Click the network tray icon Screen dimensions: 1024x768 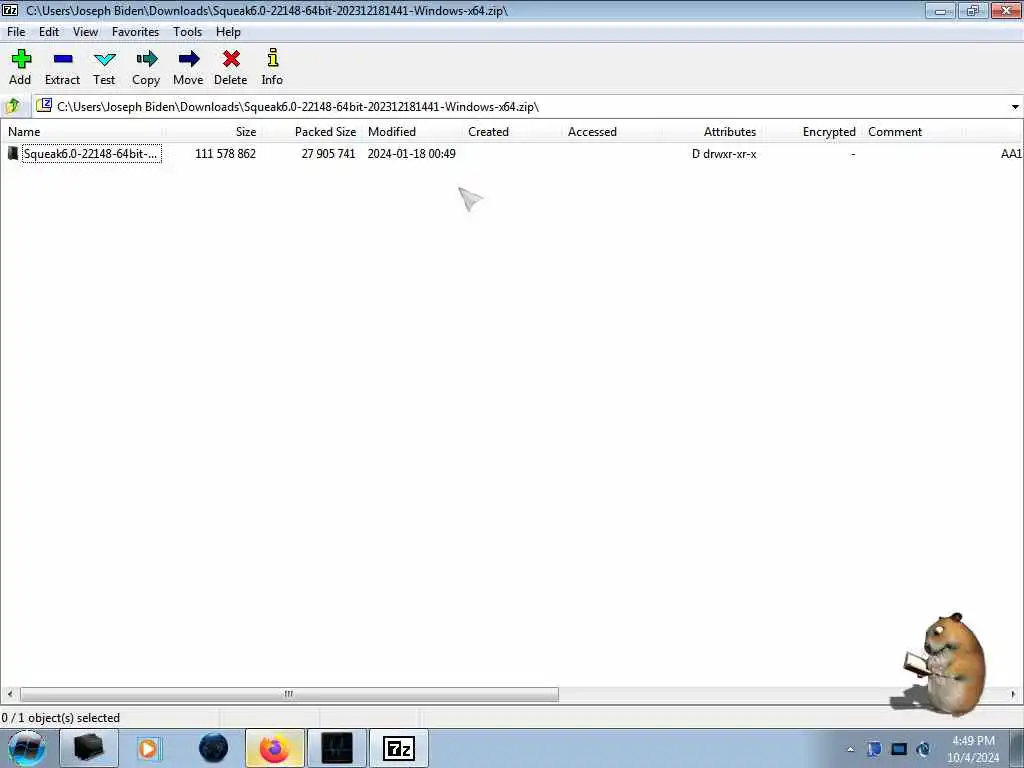point(923,749)
